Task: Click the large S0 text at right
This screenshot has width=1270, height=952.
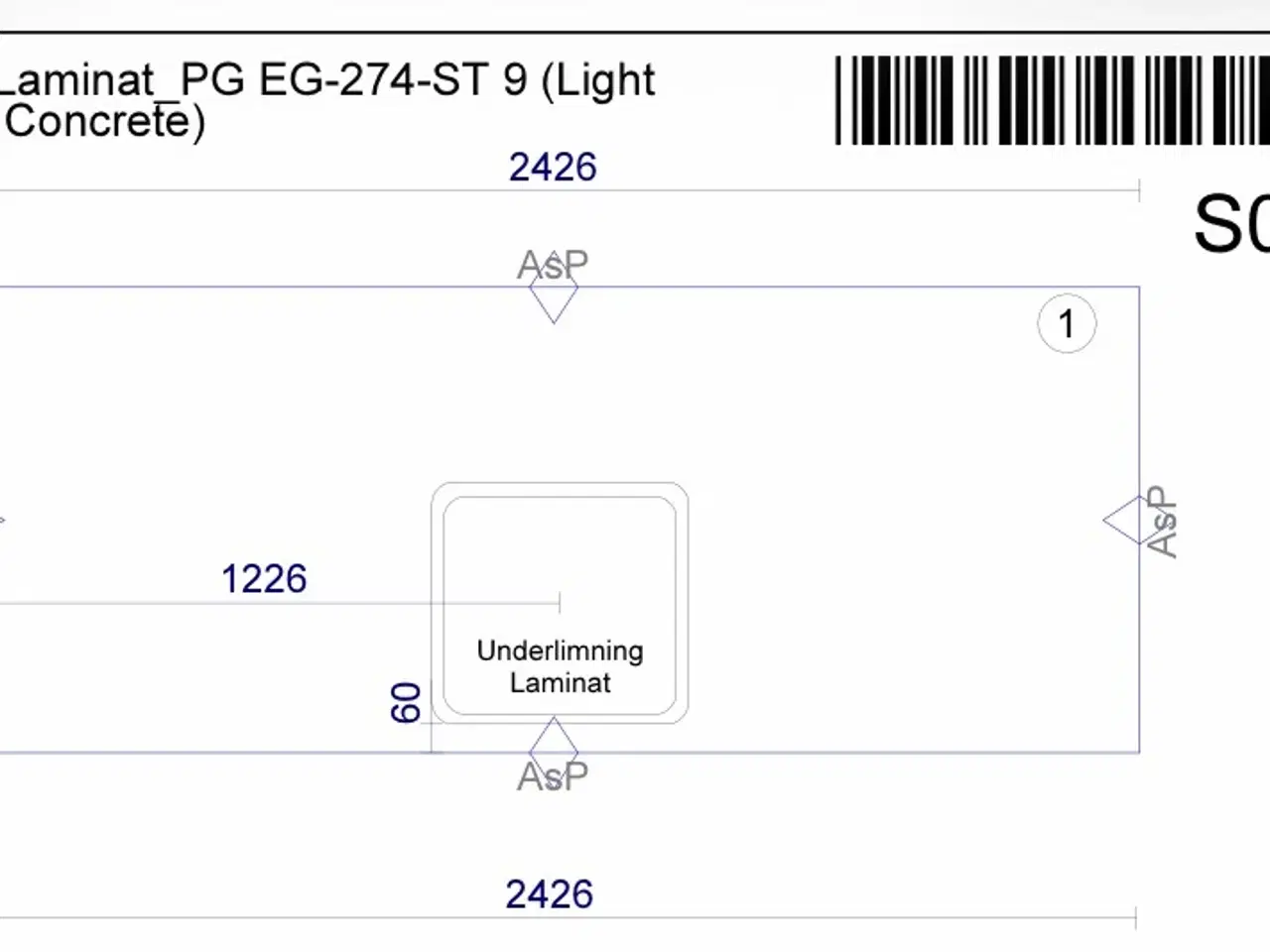Action: [x=1230, y=225]
